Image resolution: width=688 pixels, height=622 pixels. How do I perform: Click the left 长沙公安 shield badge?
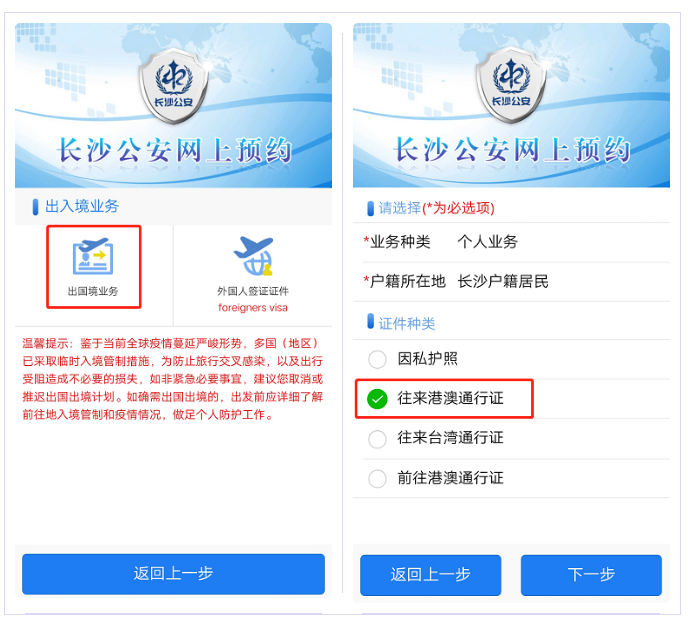pos(174,86)
